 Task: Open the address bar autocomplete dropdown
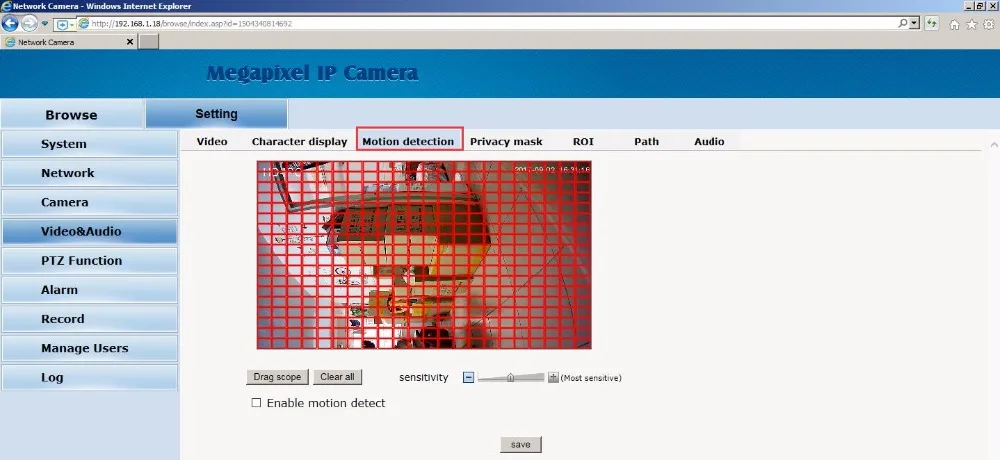[x=915, y=24]
